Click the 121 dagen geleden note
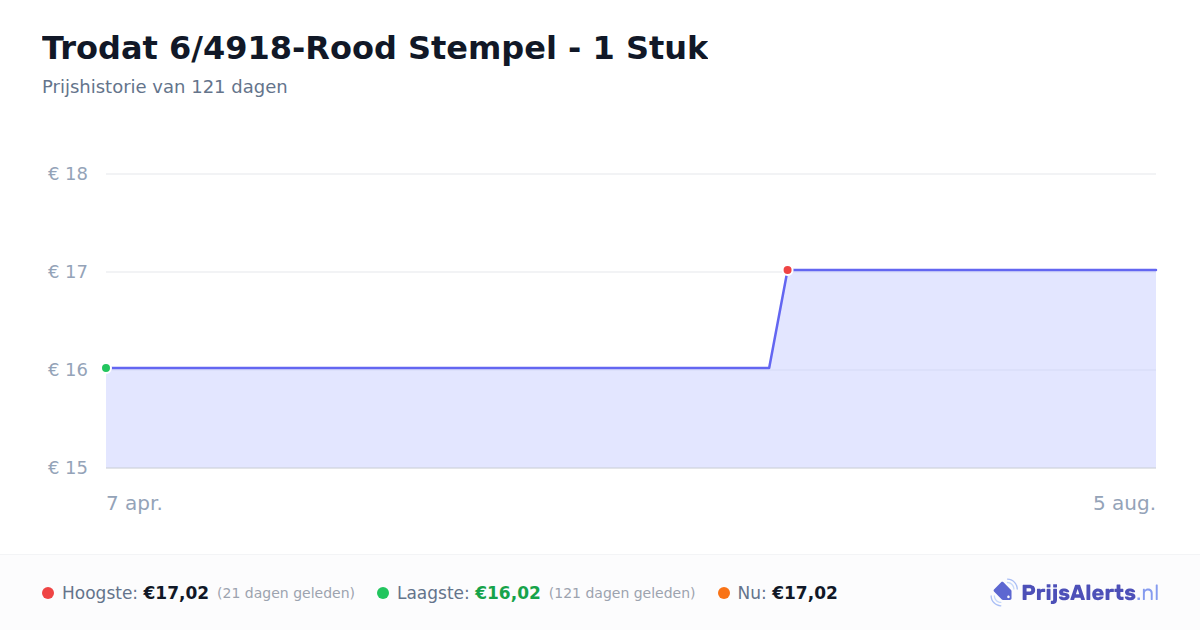 coord(622,594)
